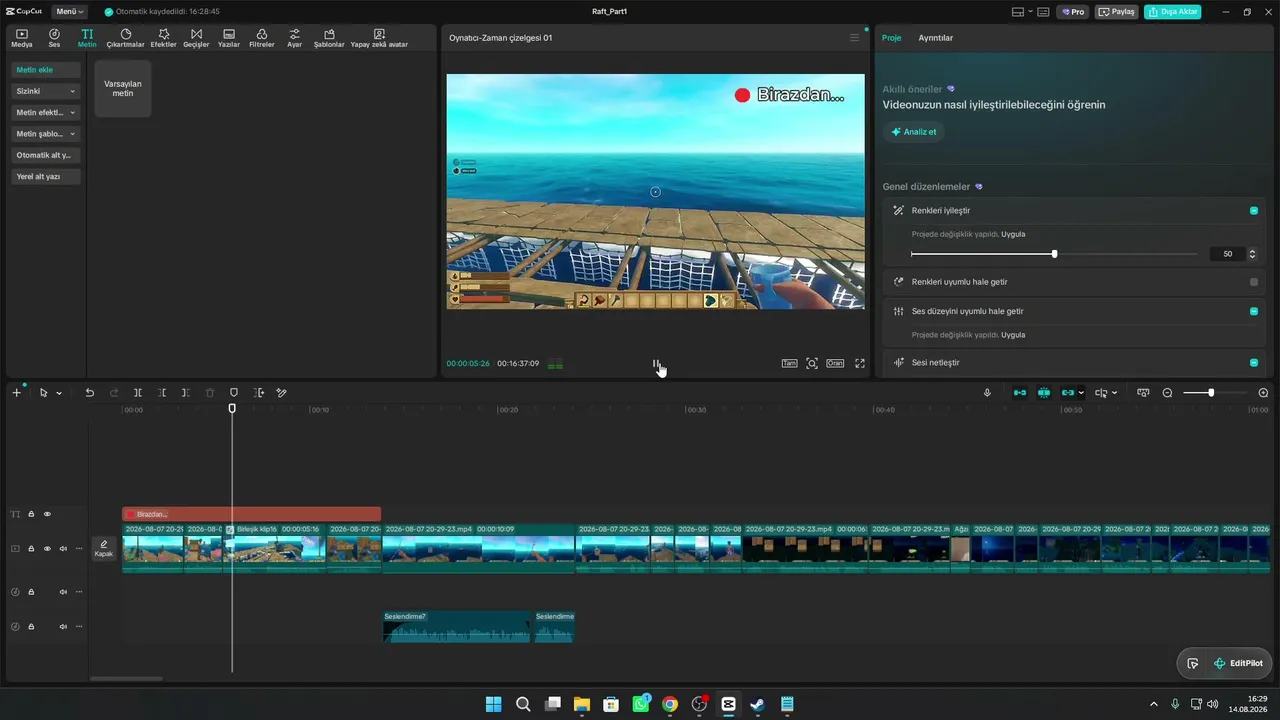Switch to the Ayrıntılar tab
Image resolution: width=1280 pixels, height=720 pixels.
[936, 38]
